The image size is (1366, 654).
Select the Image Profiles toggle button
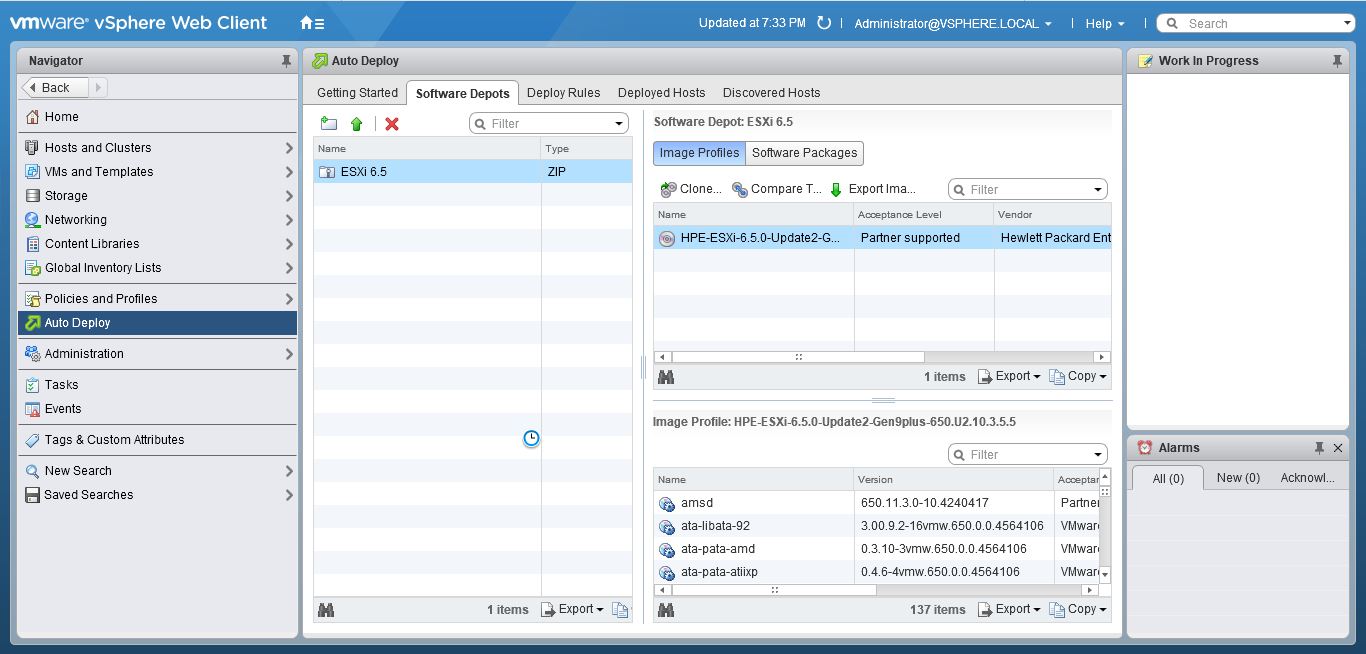[699, 153]
